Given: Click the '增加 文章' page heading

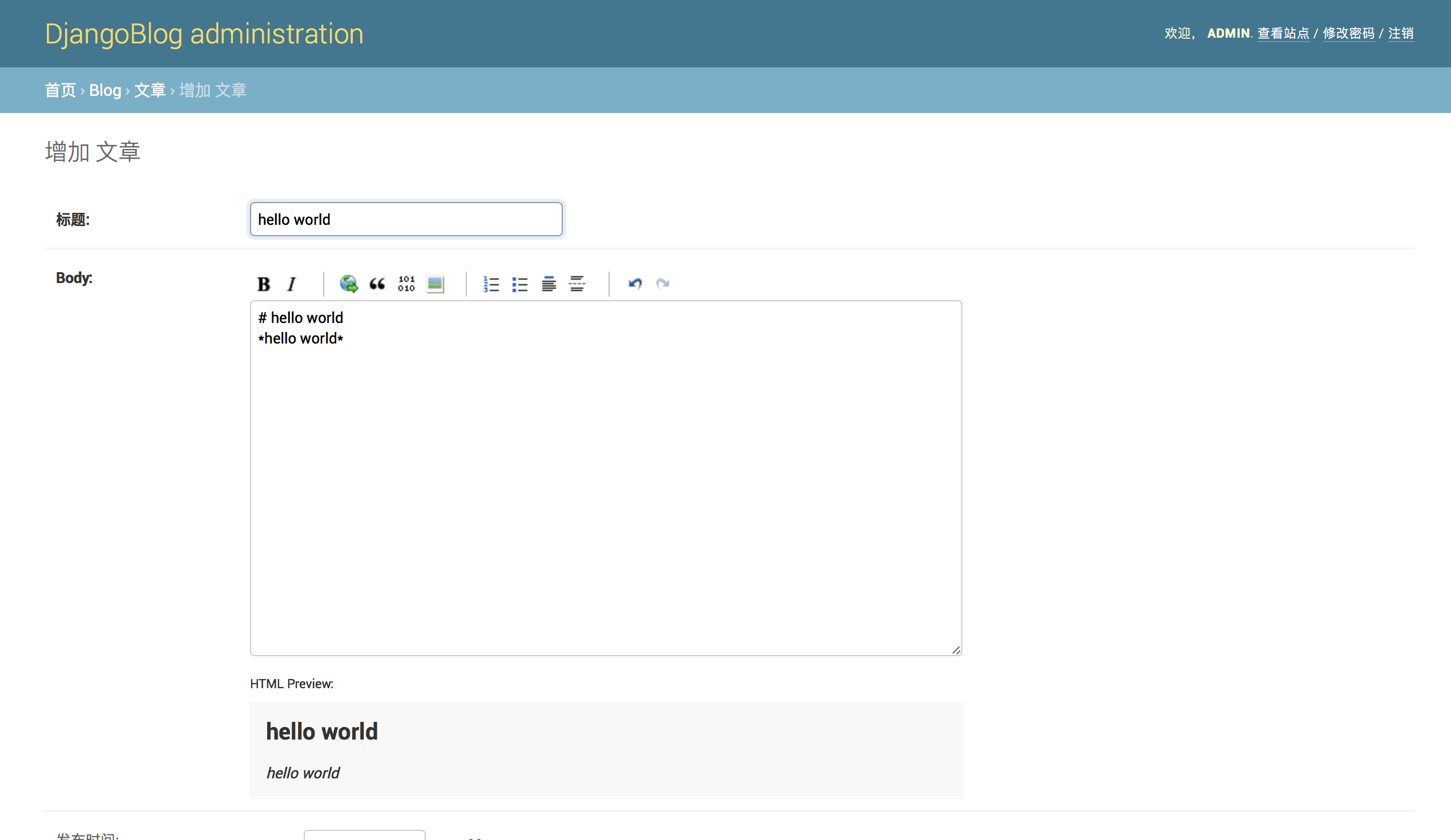Looking at the screenshot, I should point(92,152).
